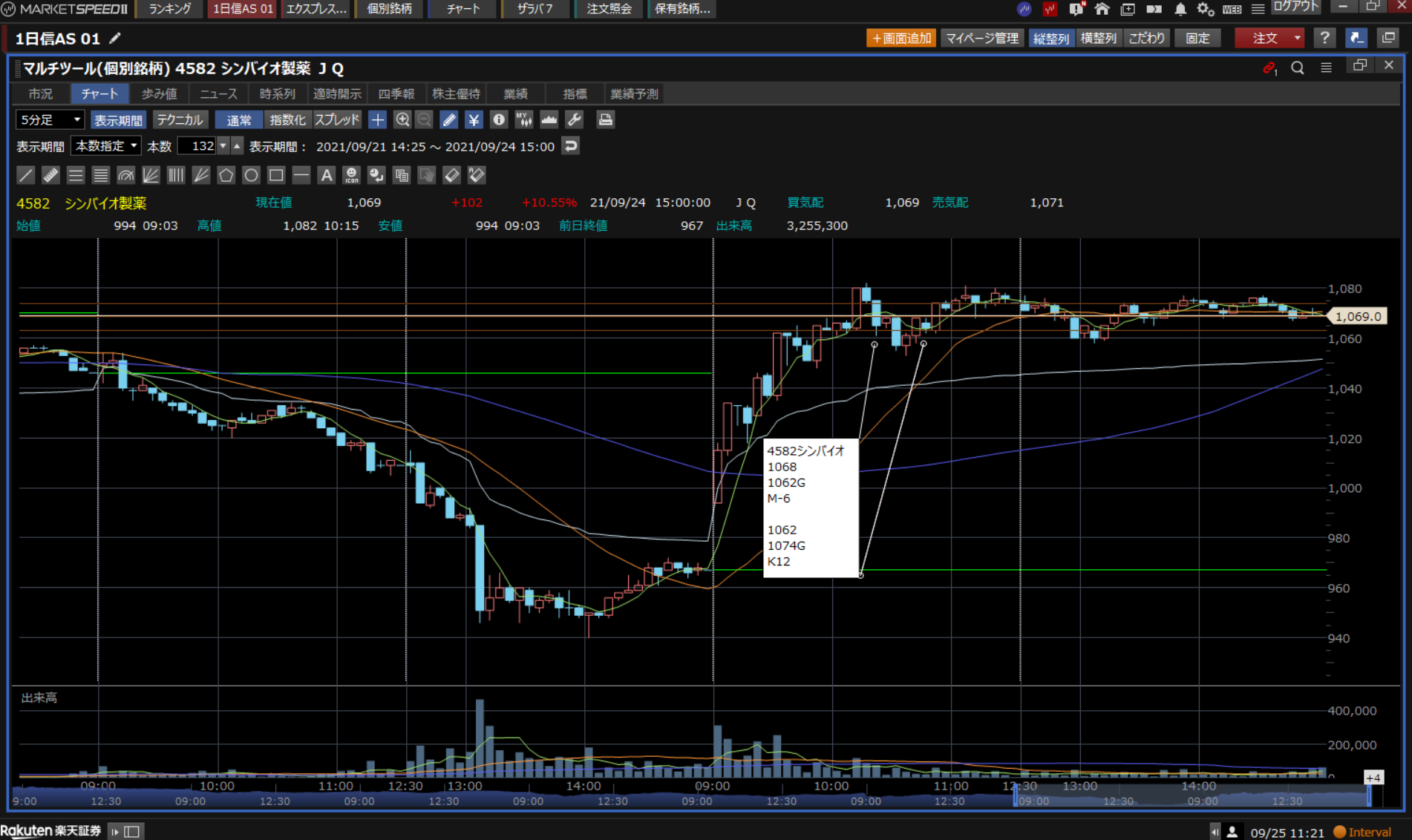
Task: Print the chart using the printer icon
Action: (606, 119)
